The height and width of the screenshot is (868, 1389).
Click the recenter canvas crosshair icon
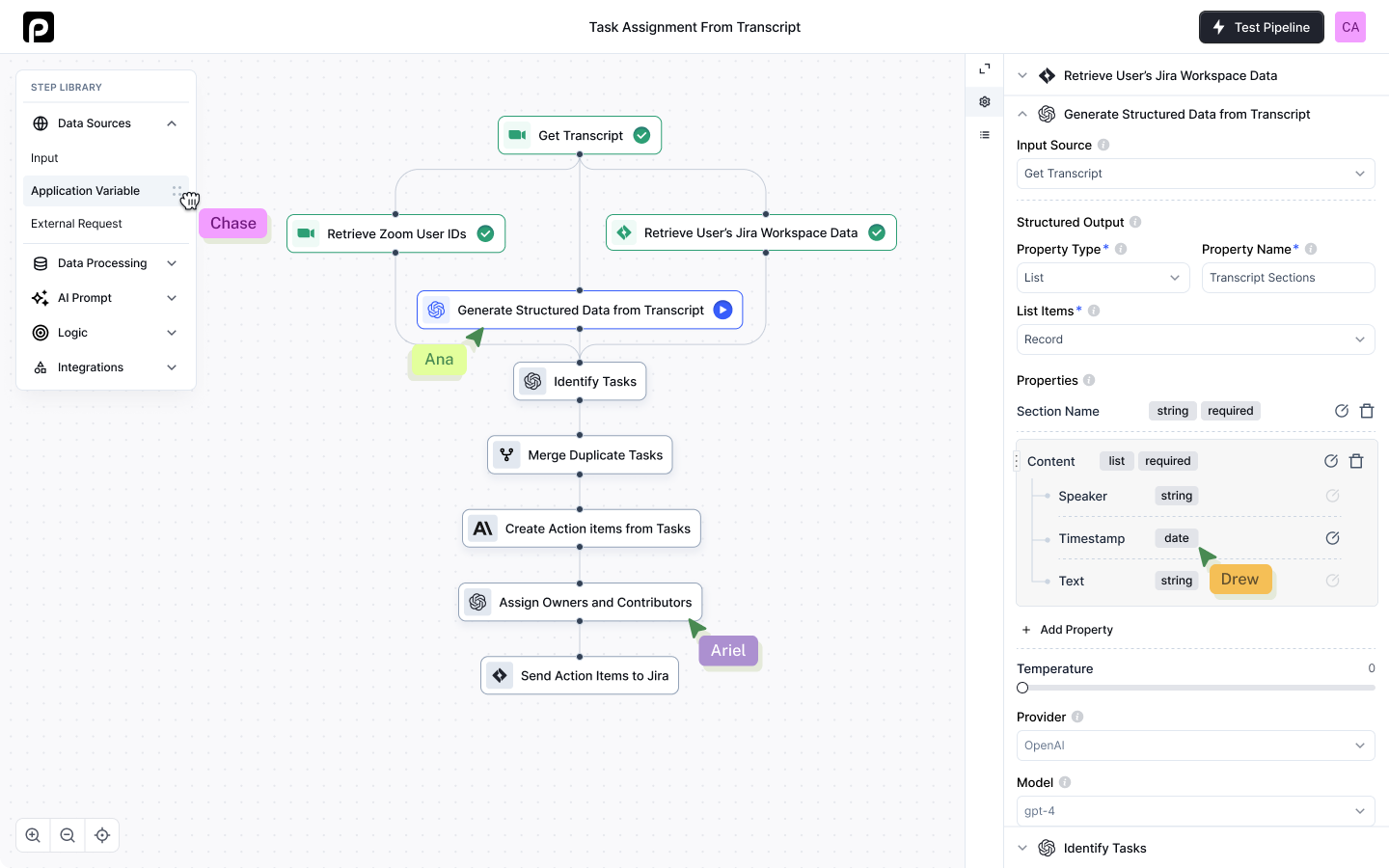click(102, 835)
